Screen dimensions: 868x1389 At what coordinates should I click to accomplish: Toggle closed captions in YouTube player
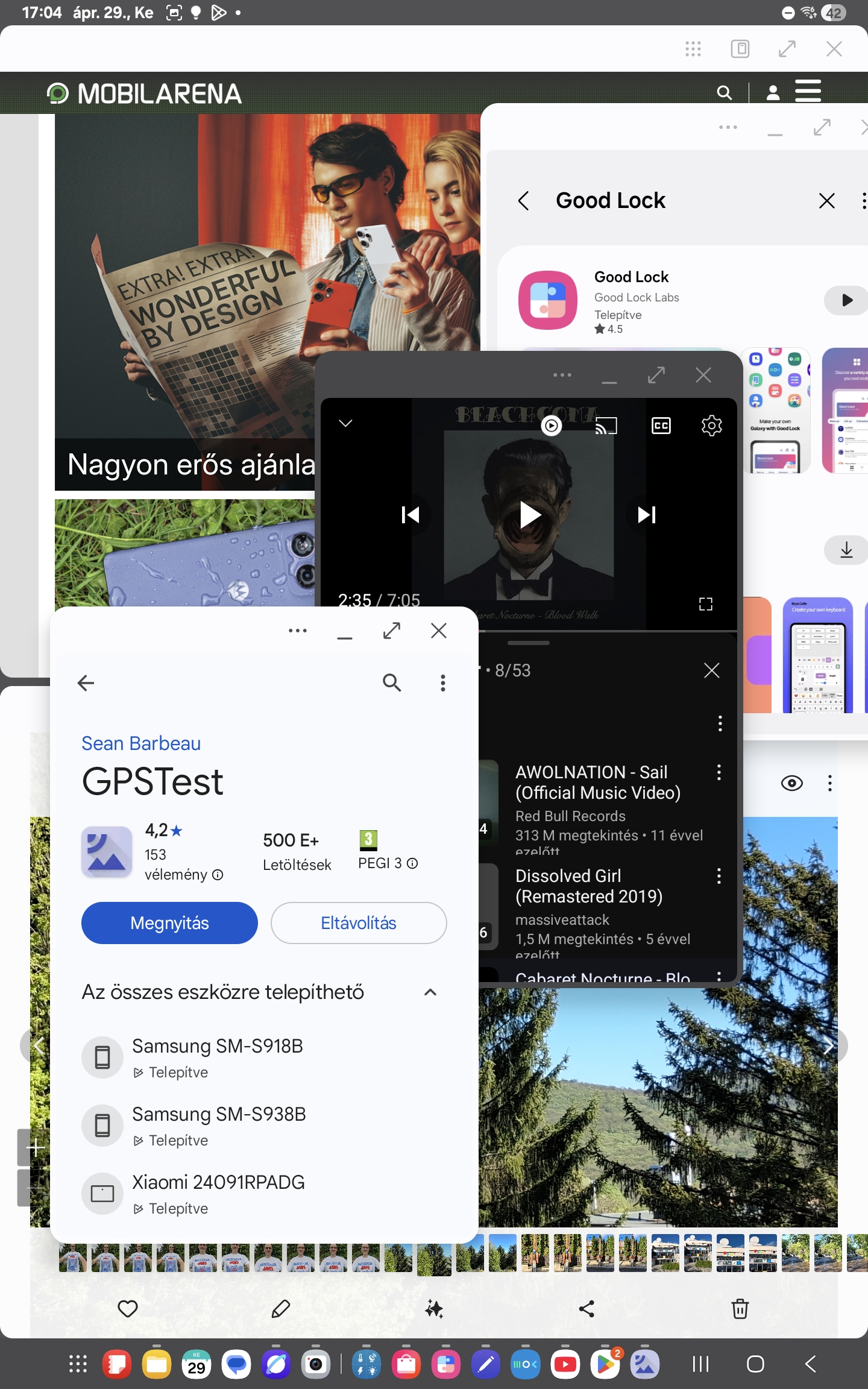661,426
